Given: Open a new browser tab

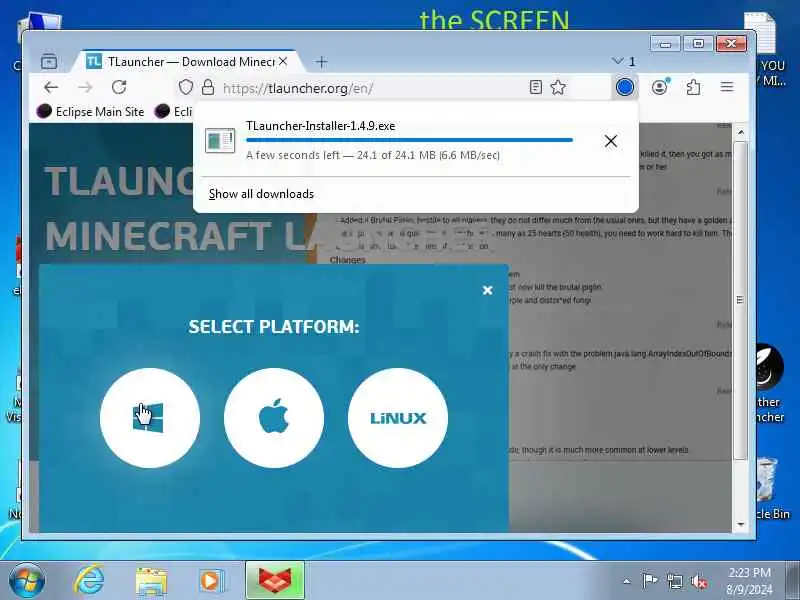Looking at the screenshot, I should click(321, 62).
